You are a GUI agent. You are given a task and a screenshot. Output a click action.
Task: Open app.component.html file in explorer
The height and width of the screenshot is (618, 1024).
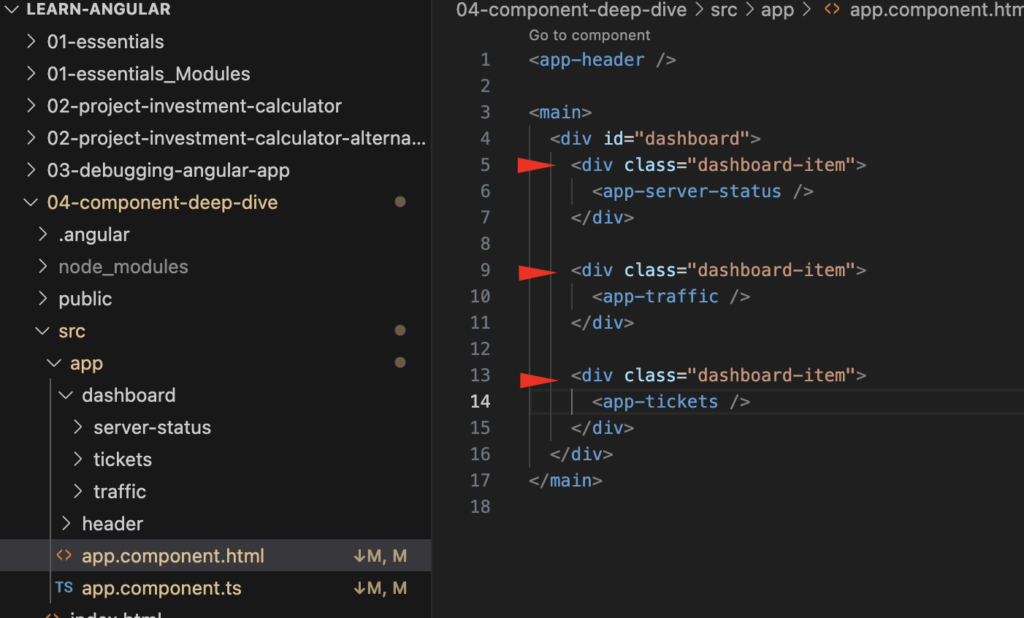(x=172, y=556)
